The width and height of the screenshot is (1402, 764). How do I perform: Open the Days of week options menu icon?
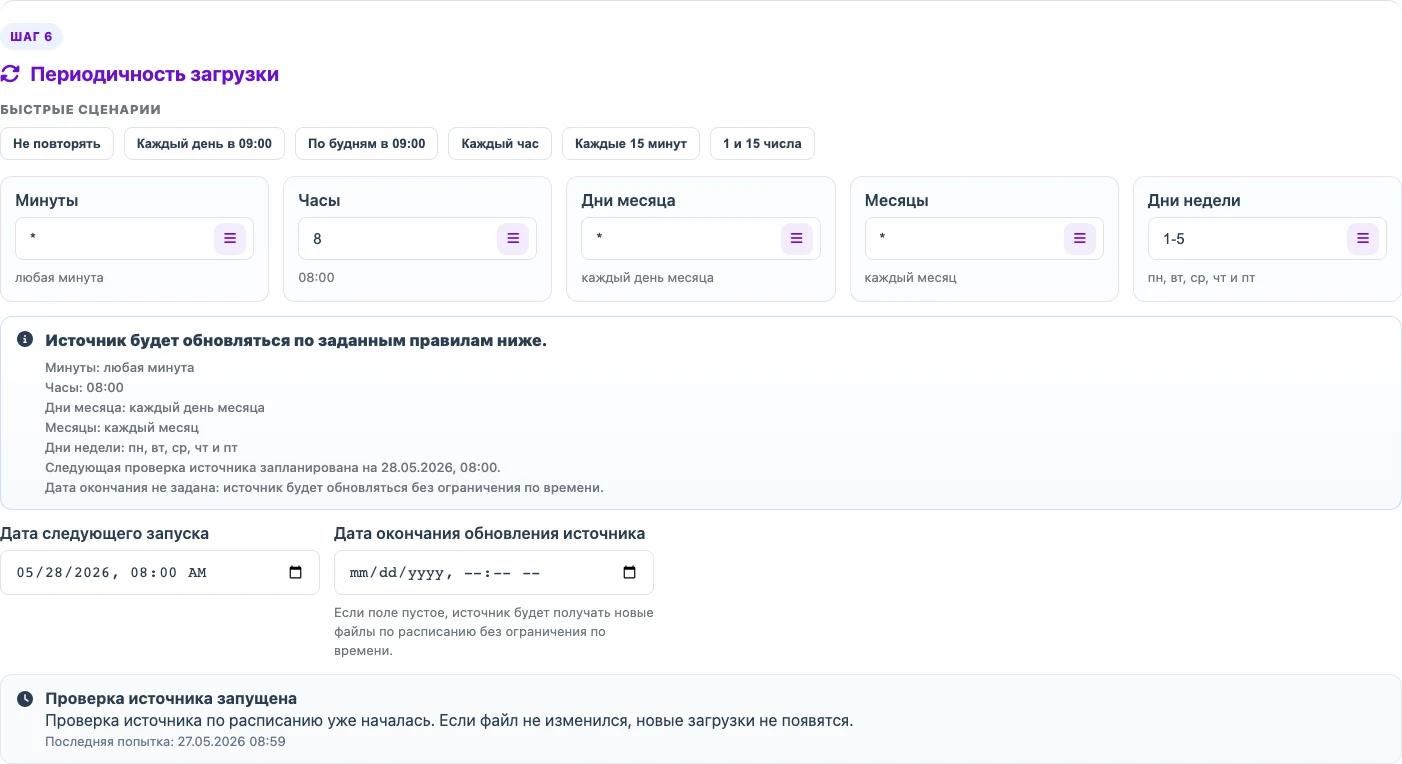tap(1362, 239)
